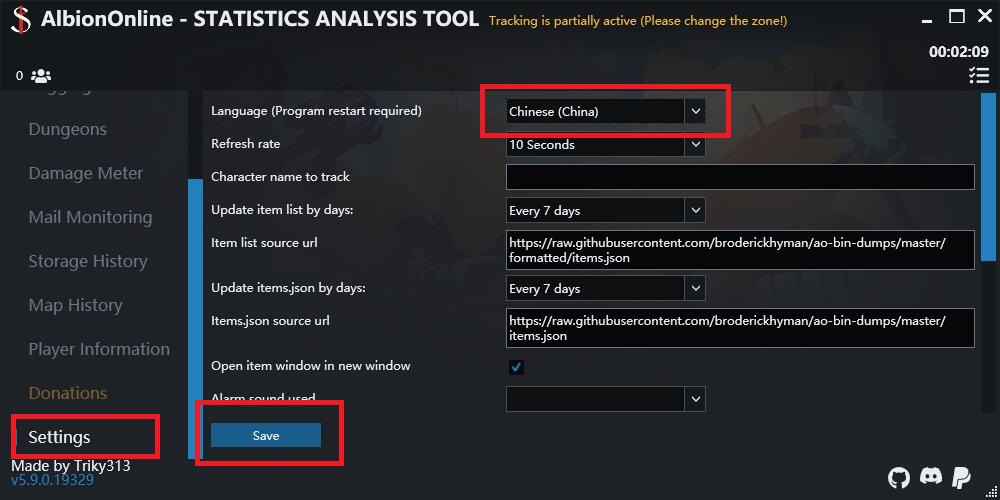
Task: Maximize the application window
Action: pyautogui.click(x=957, y=17)
